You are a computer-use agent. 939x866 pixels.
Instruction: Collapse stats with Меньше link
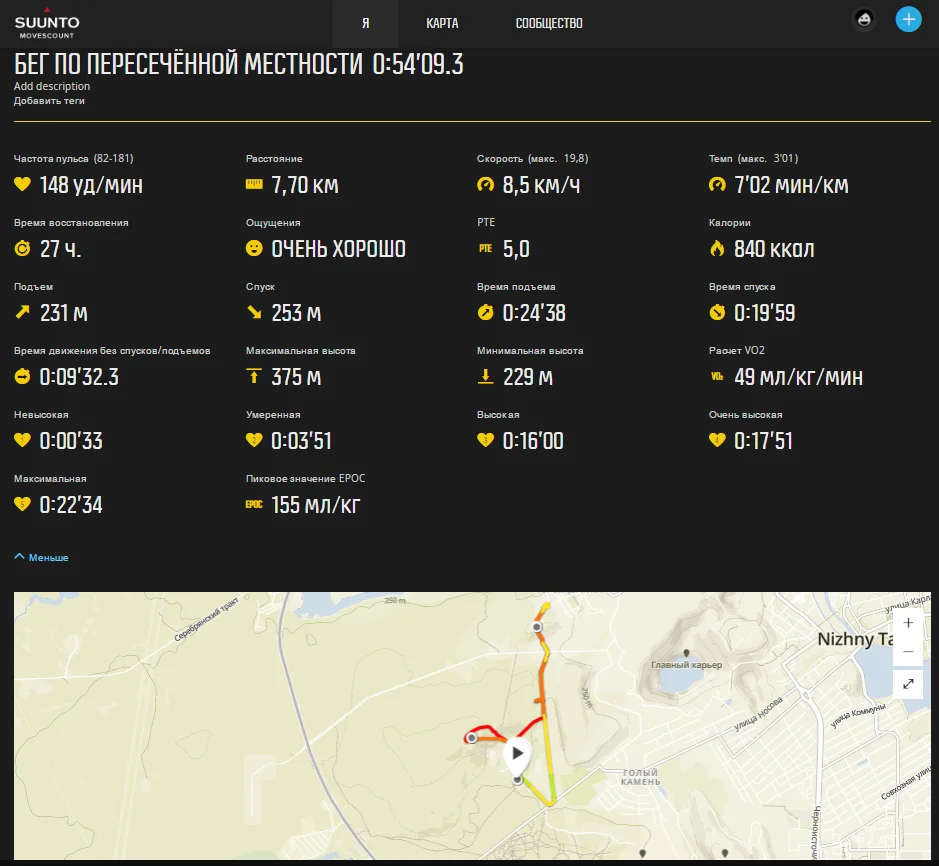(x=41, y=557)
